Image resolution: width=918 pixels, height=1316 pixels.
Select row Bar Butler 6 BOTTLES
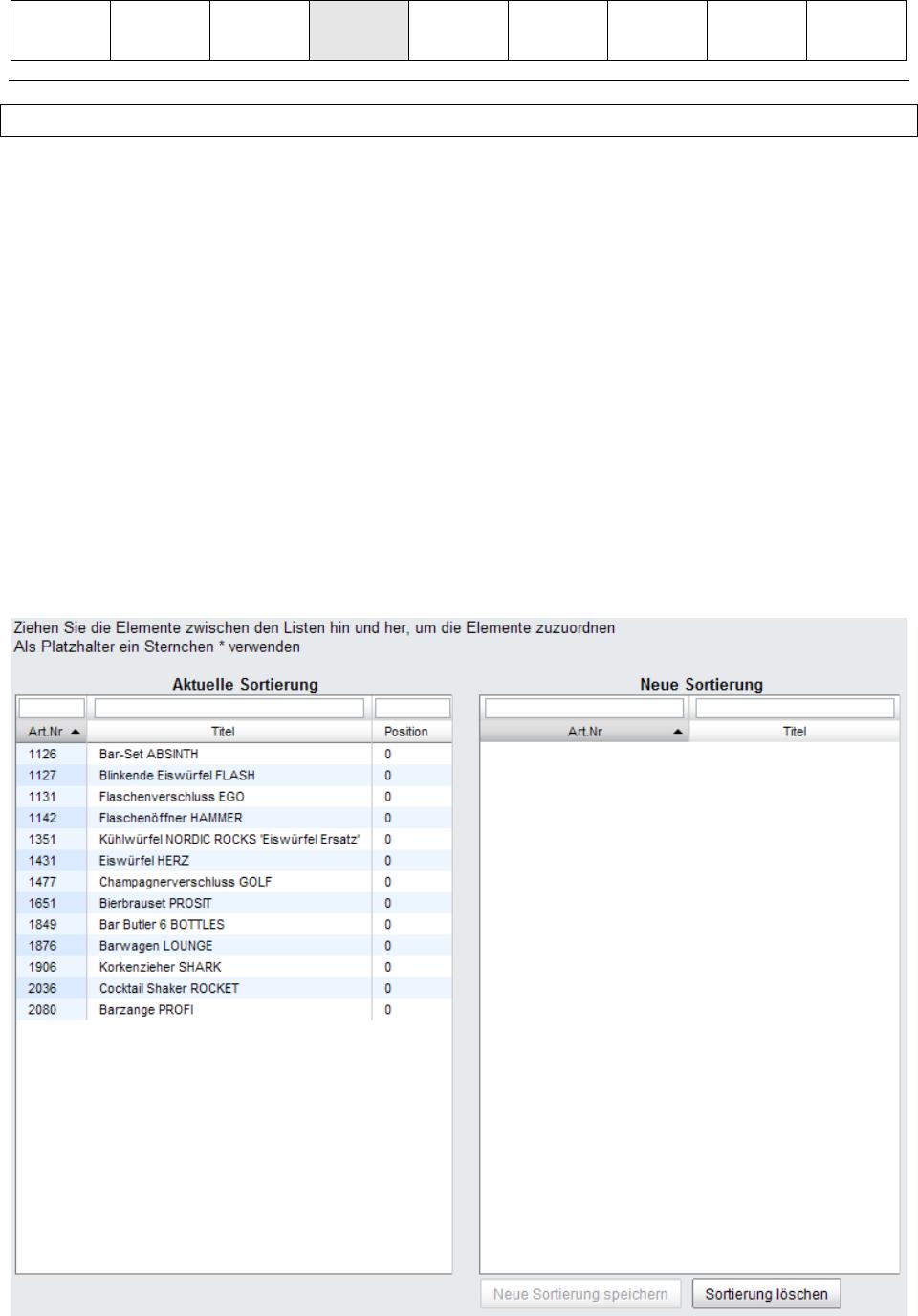234,925
